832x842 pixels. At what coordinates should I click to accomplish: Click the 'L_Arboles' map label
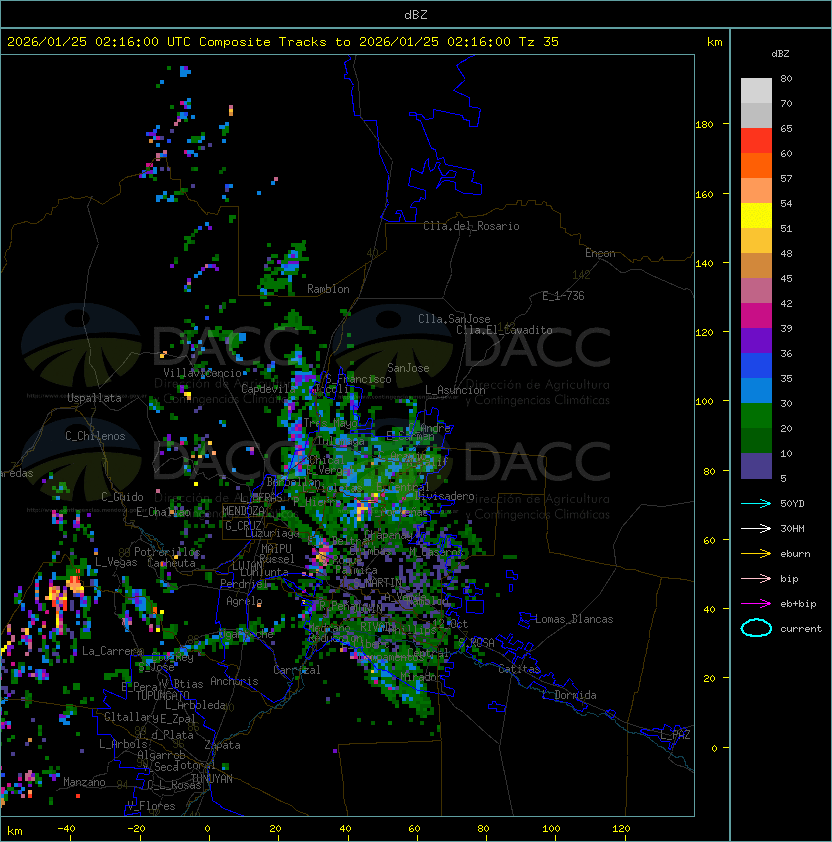tap(123, 744)
